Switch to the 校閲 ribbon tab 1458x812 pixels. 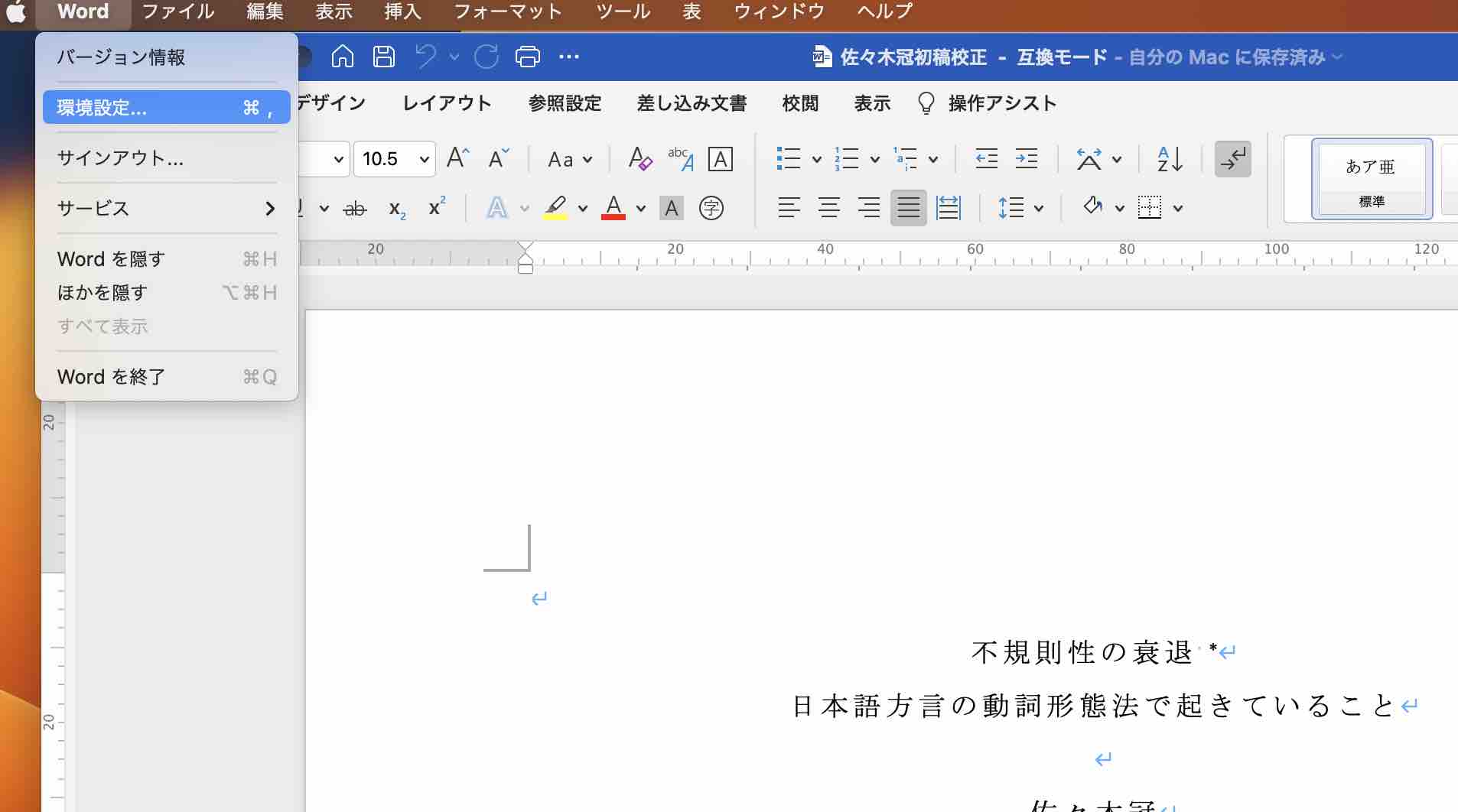pos(800,103)
